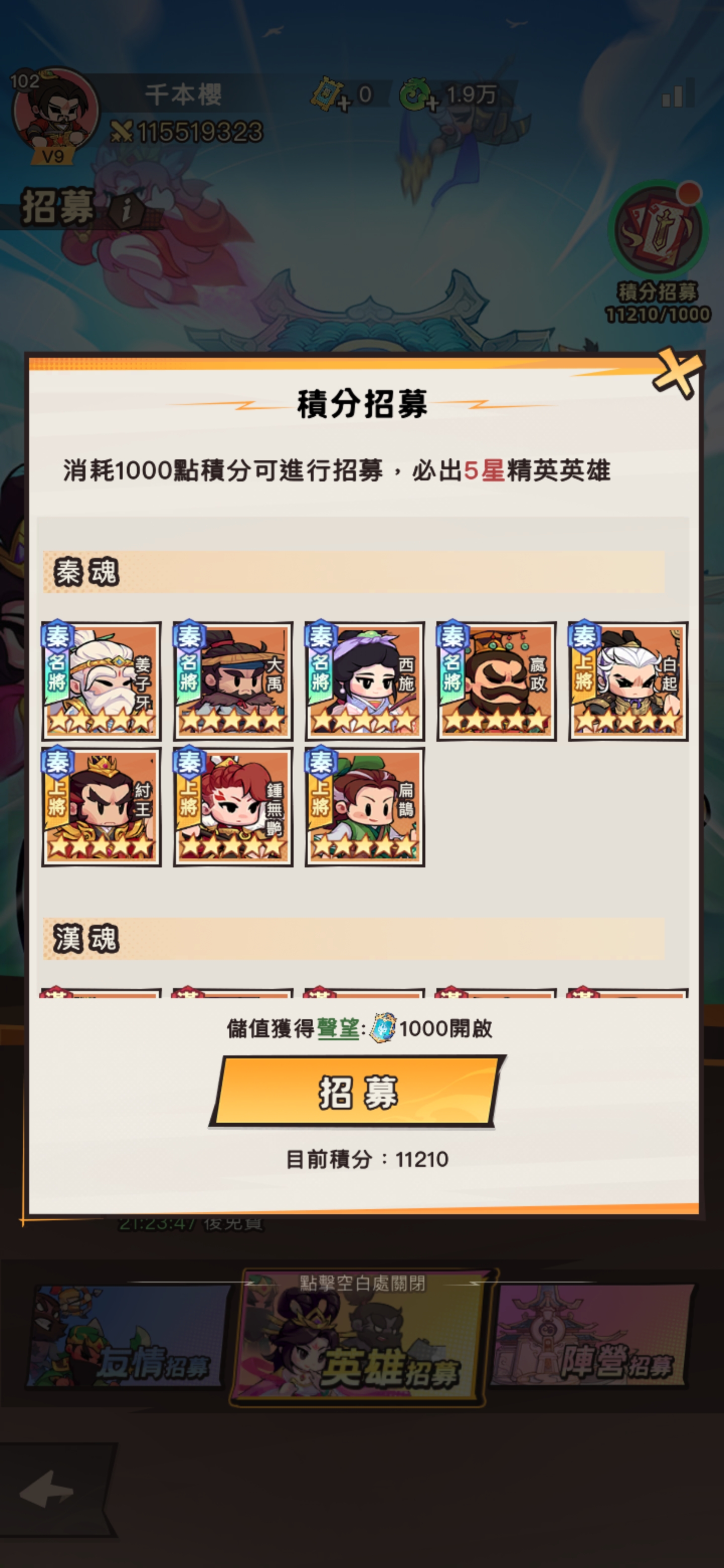
Task: Select the 西施 hero portrait
Action: pos(365,681)
